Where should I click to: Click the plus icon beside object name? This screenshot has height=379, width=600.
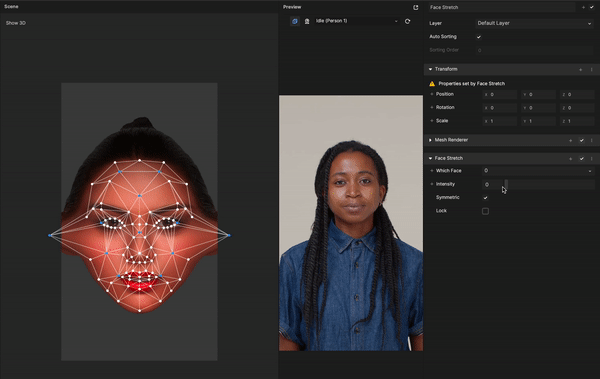point(583,7)
